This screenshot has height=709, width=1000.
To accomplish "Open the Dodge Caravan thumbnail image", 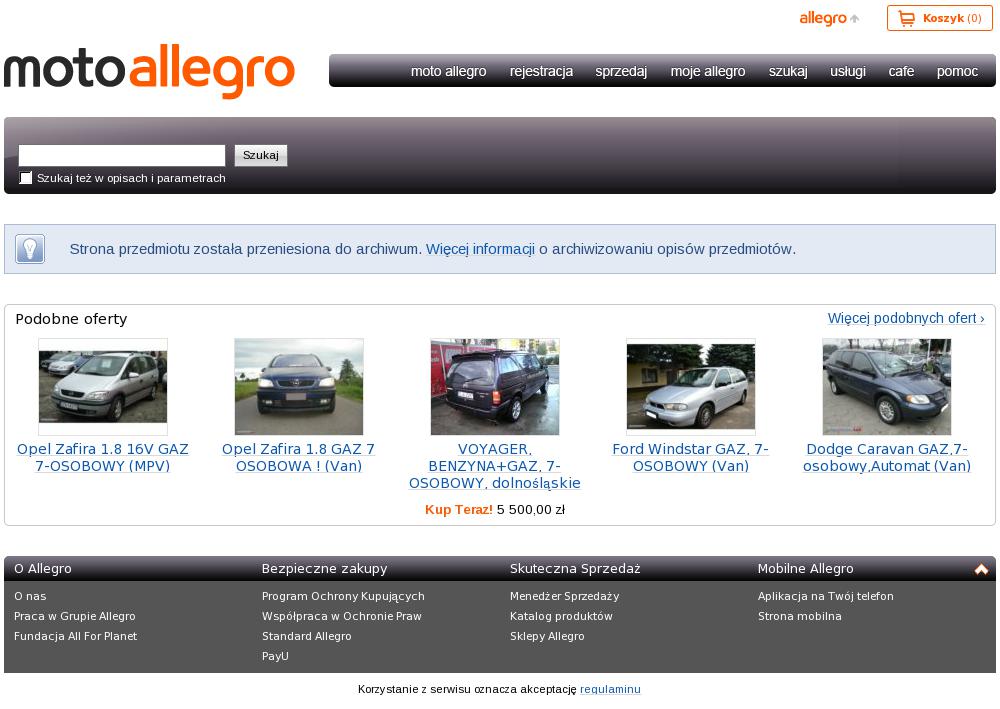I will (886, 387).
